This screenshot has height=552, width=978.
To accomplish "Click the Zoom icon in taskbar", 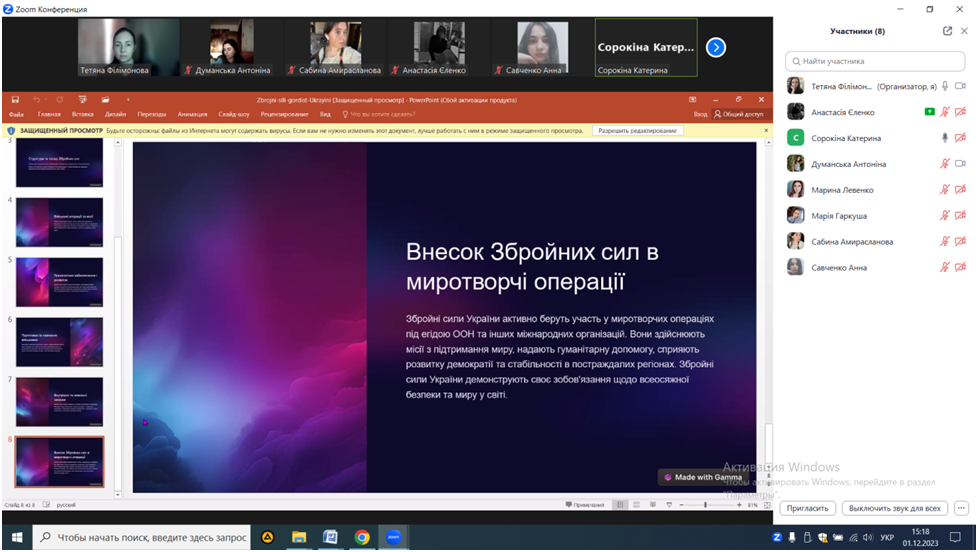I will (393, 538).
